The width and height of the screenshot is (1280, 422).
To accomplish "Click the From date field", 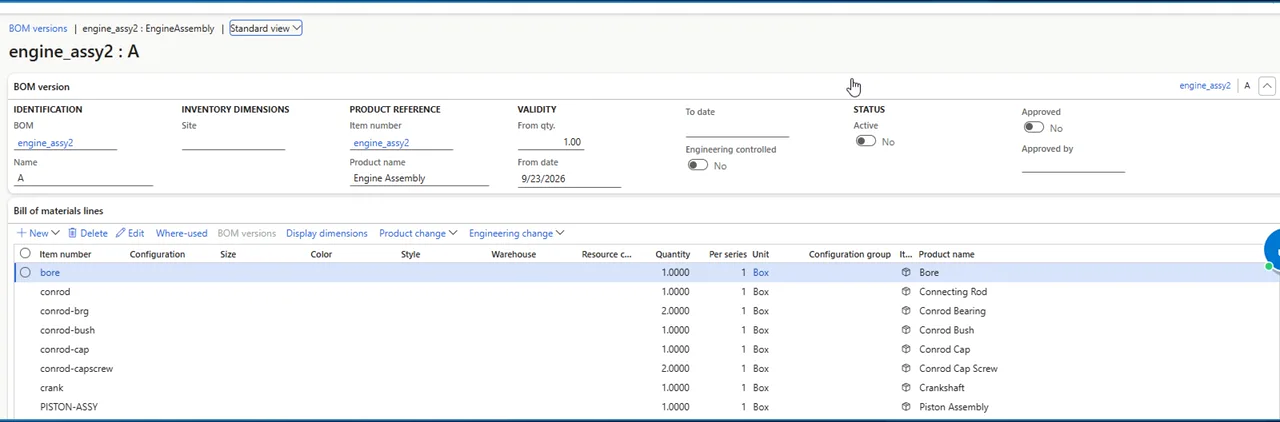I will (x=569, y=178).
